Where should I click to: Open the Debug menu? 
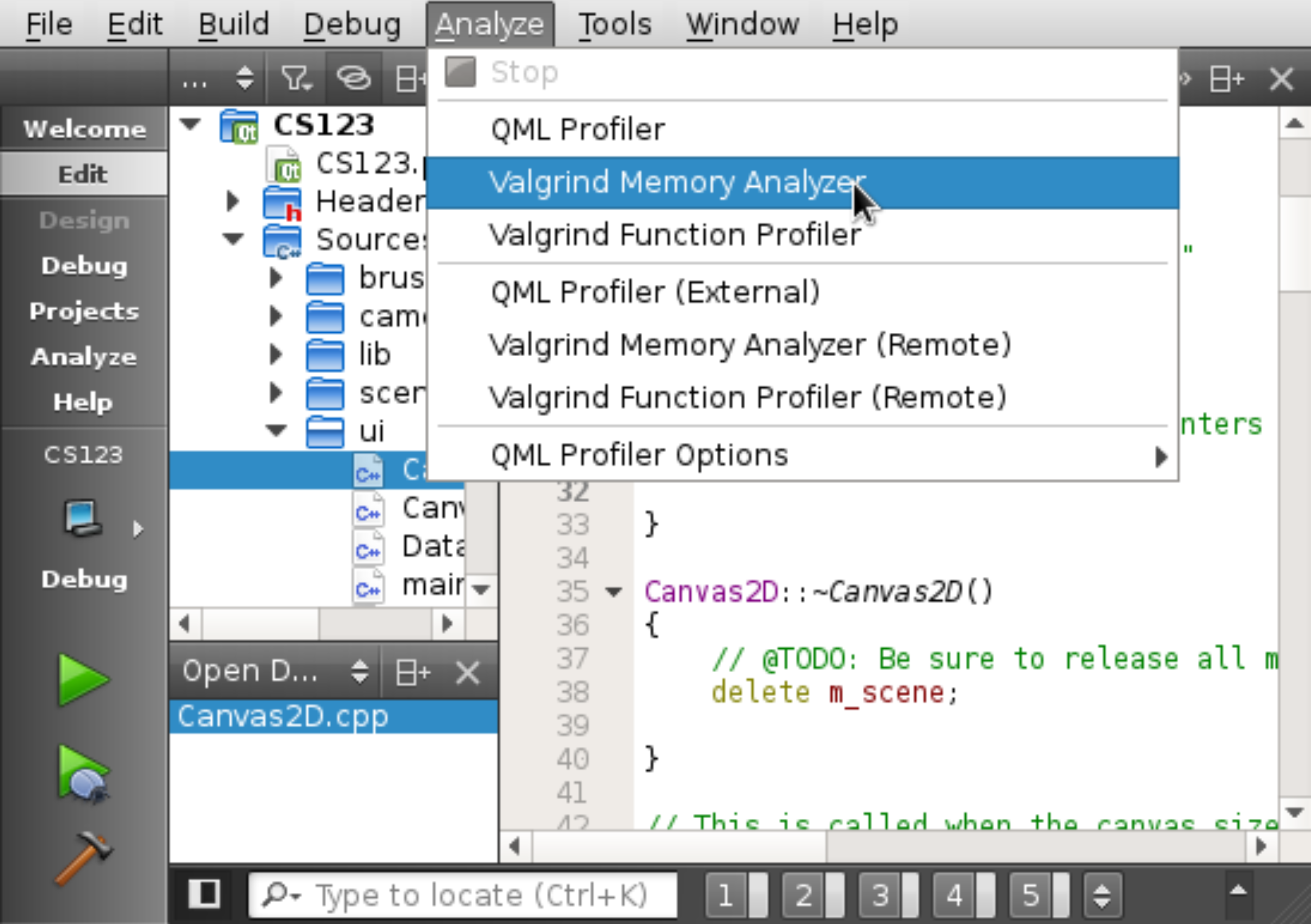tap(352, 25)
